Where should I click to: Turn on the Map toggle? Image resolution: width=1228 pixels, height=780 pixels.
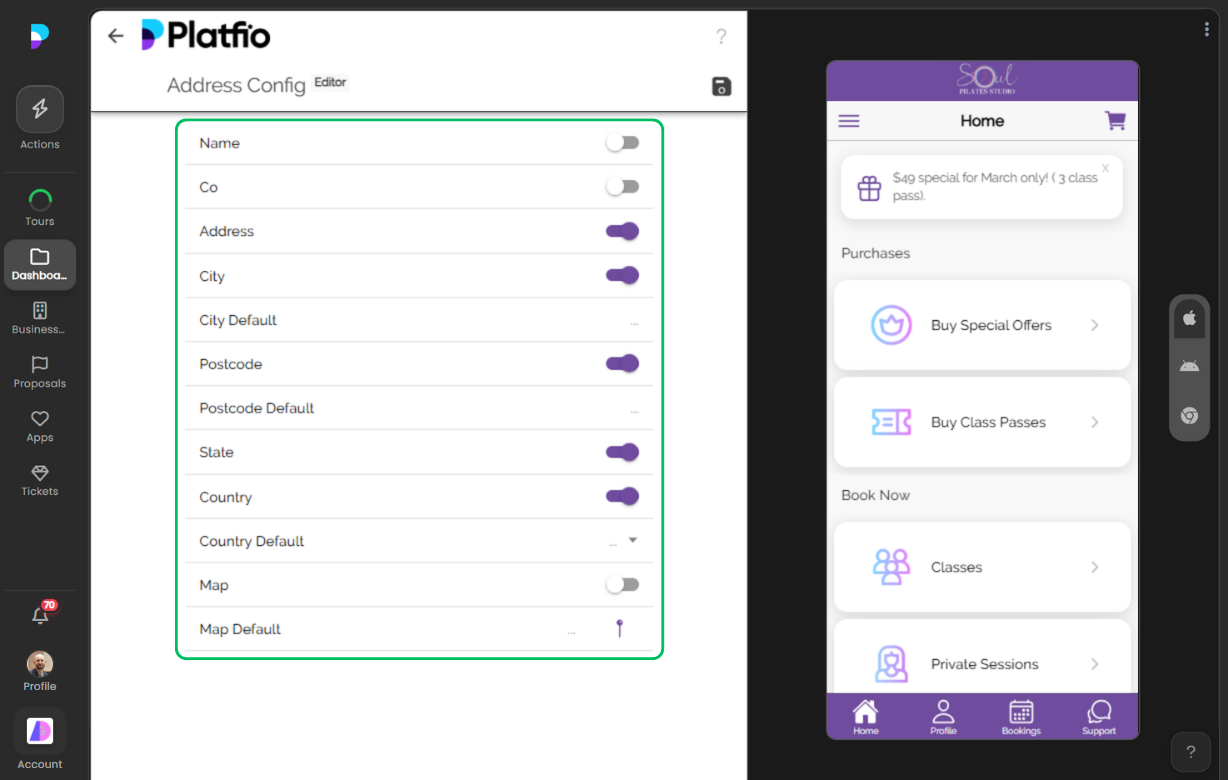622,585
